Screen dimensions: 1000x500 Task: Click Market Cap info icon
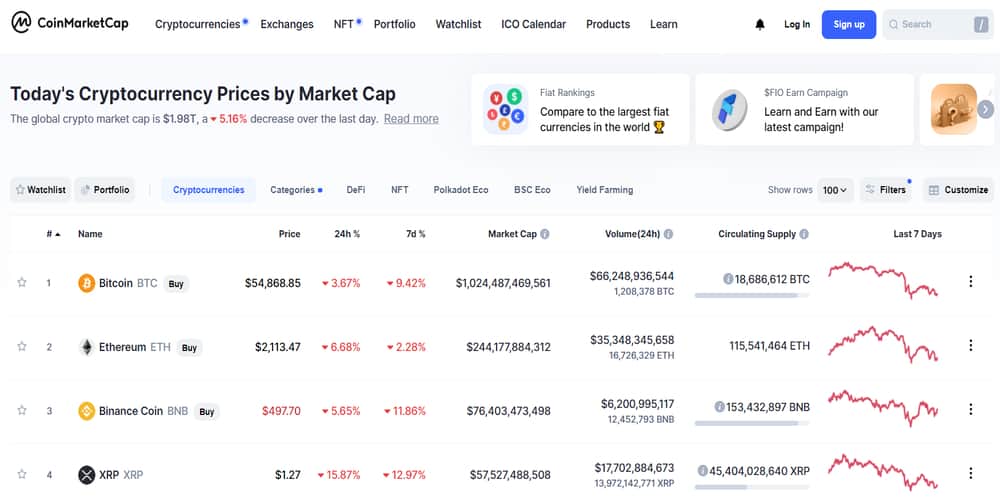(545, 234)
